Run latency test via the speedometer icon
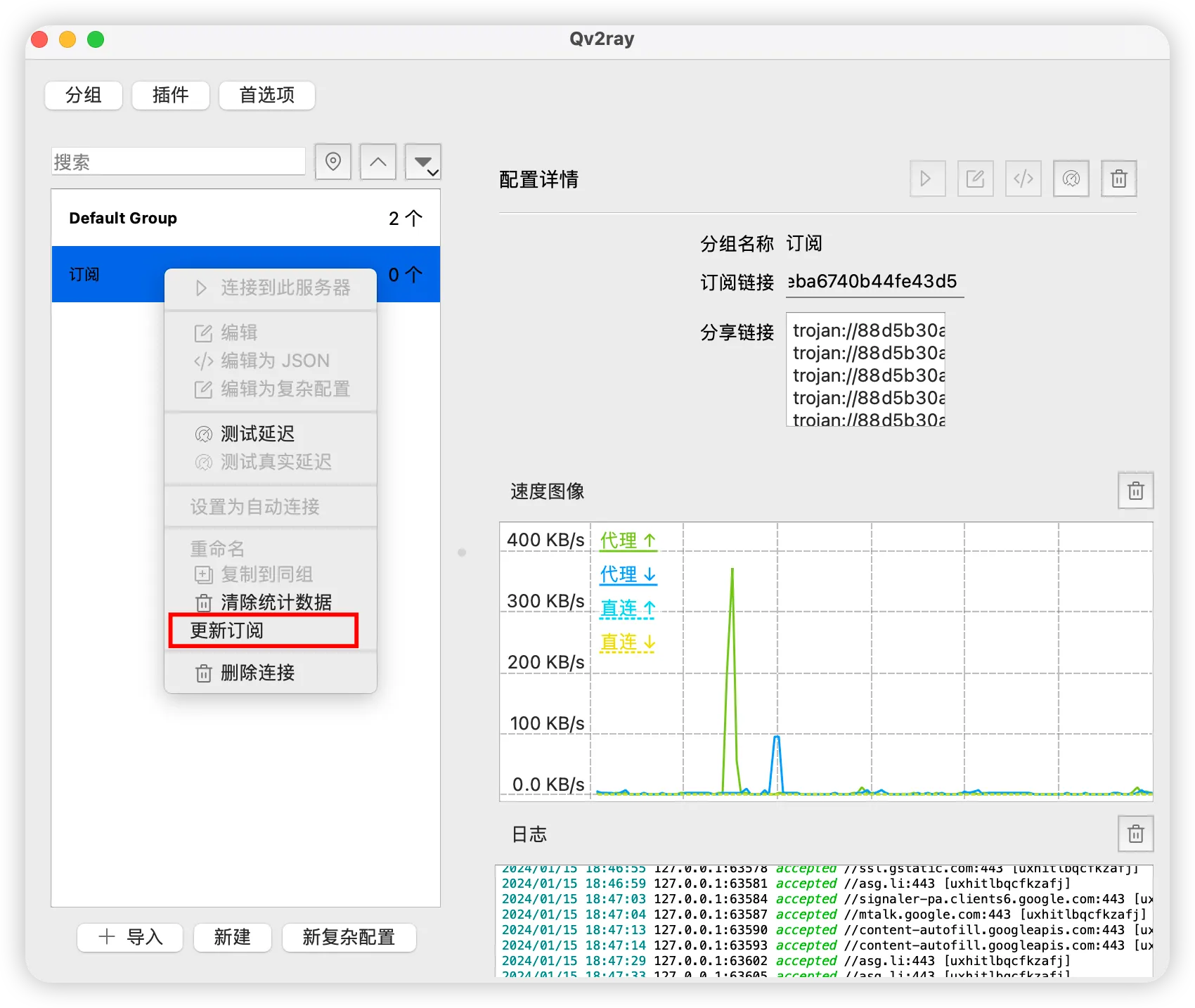 pyautogui.click(x=1071, y=179)
